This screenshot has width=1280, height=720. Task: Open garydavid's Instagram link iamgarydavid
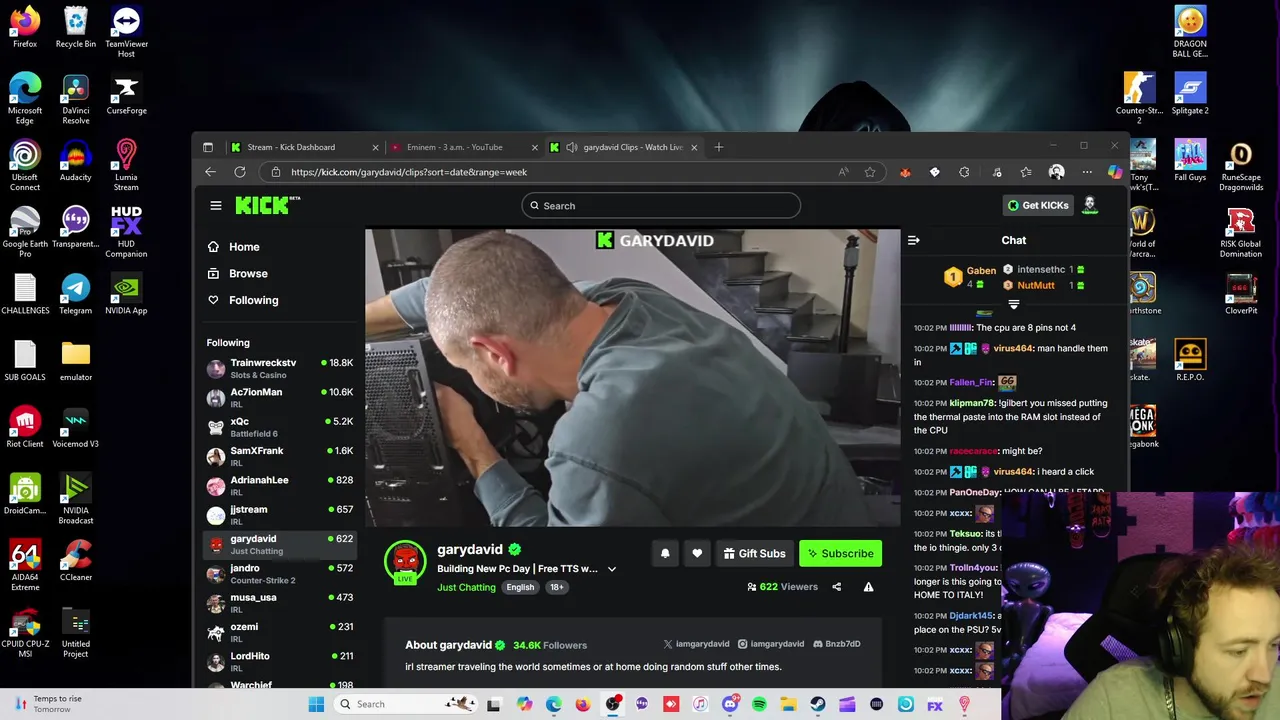771,644
